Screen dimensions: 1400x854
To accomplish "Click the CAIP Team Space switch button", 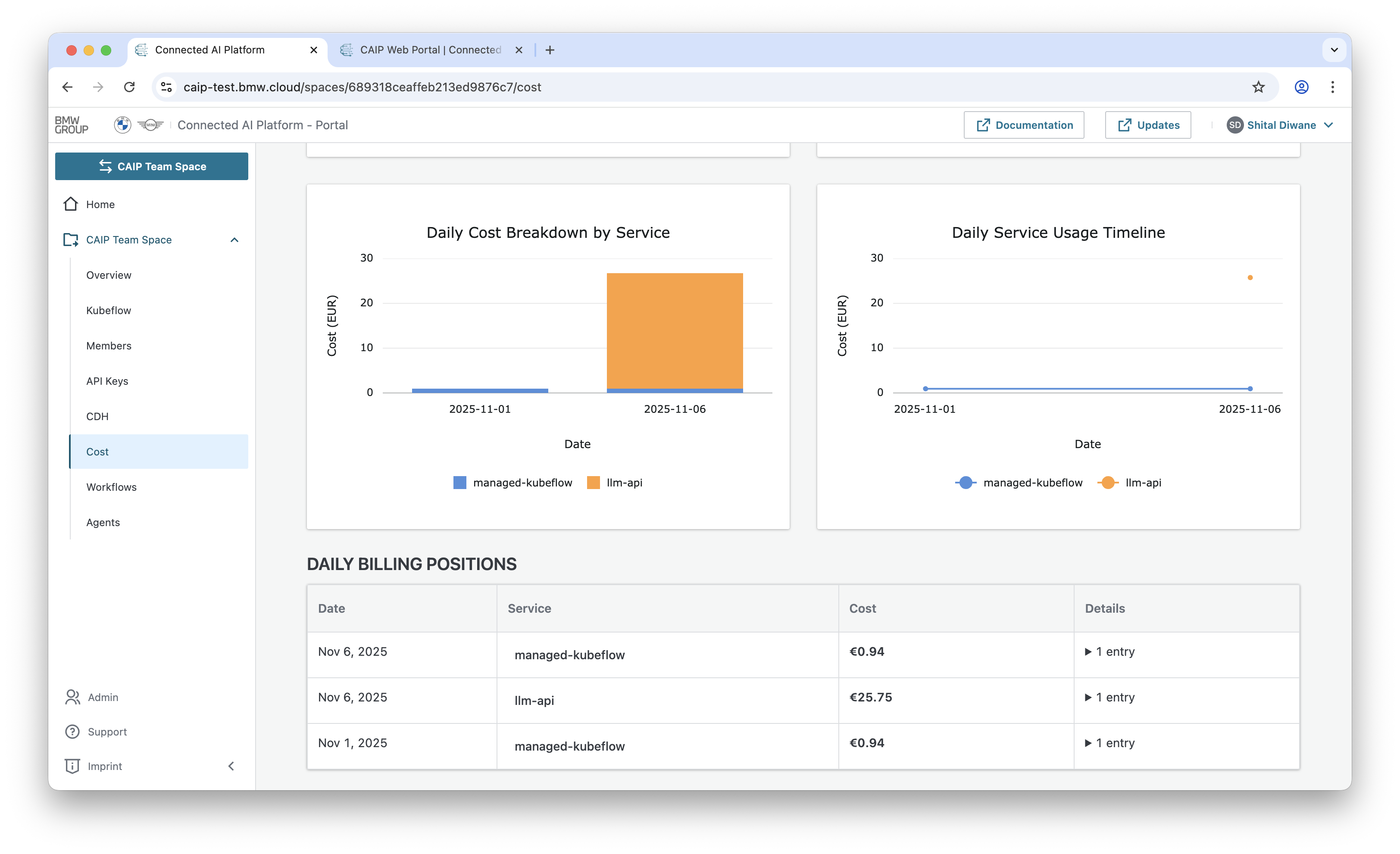I will (152, 166).
